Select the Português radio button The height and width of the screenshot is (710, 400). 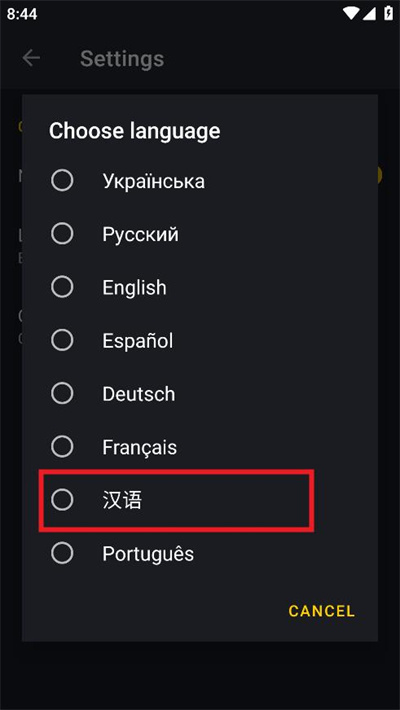pyautogui.click(x=62, y=553)
